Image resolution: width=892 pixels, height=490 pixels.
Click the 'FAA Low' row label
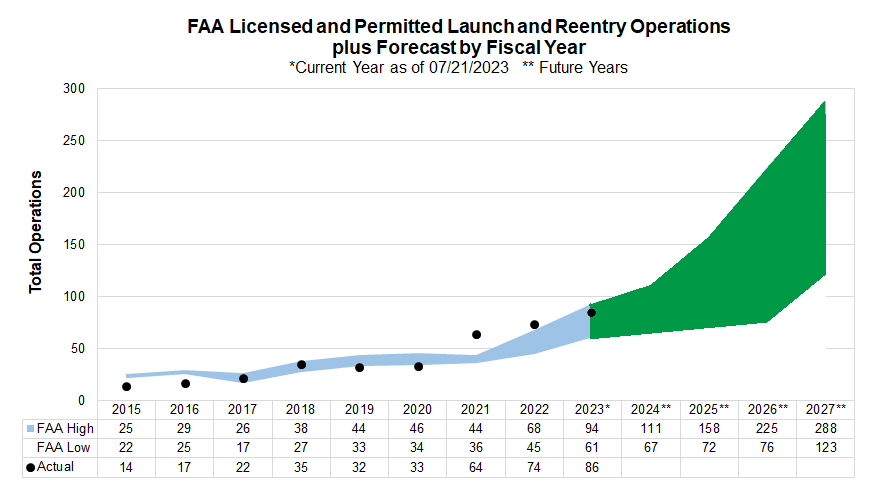[64, 448]
